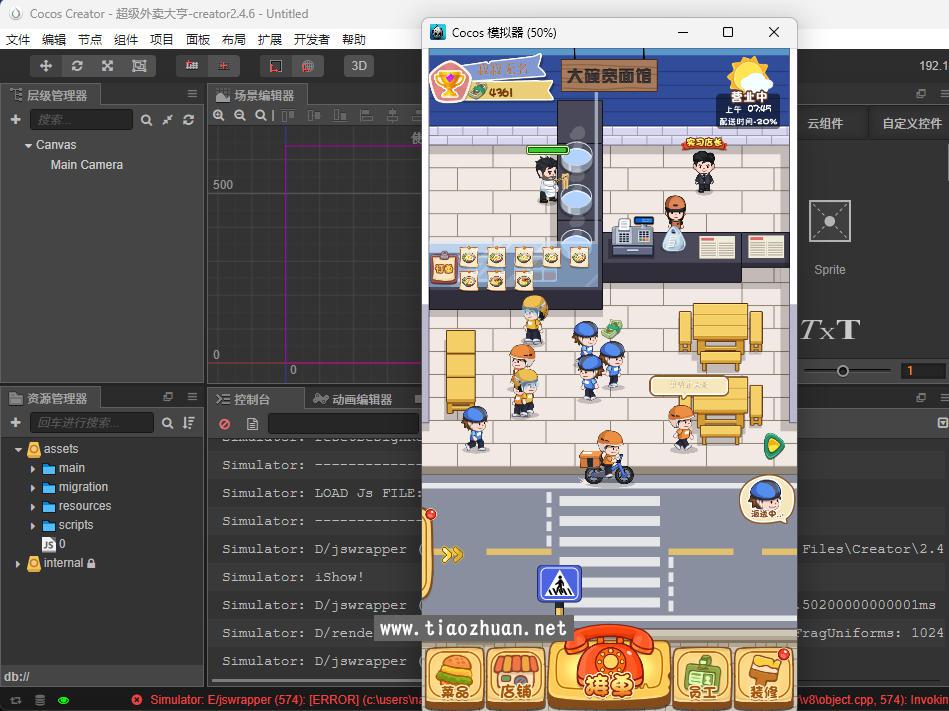Click asset search magnifier icon
This screenshot has width=949, height=711.
tap(168, 423)
